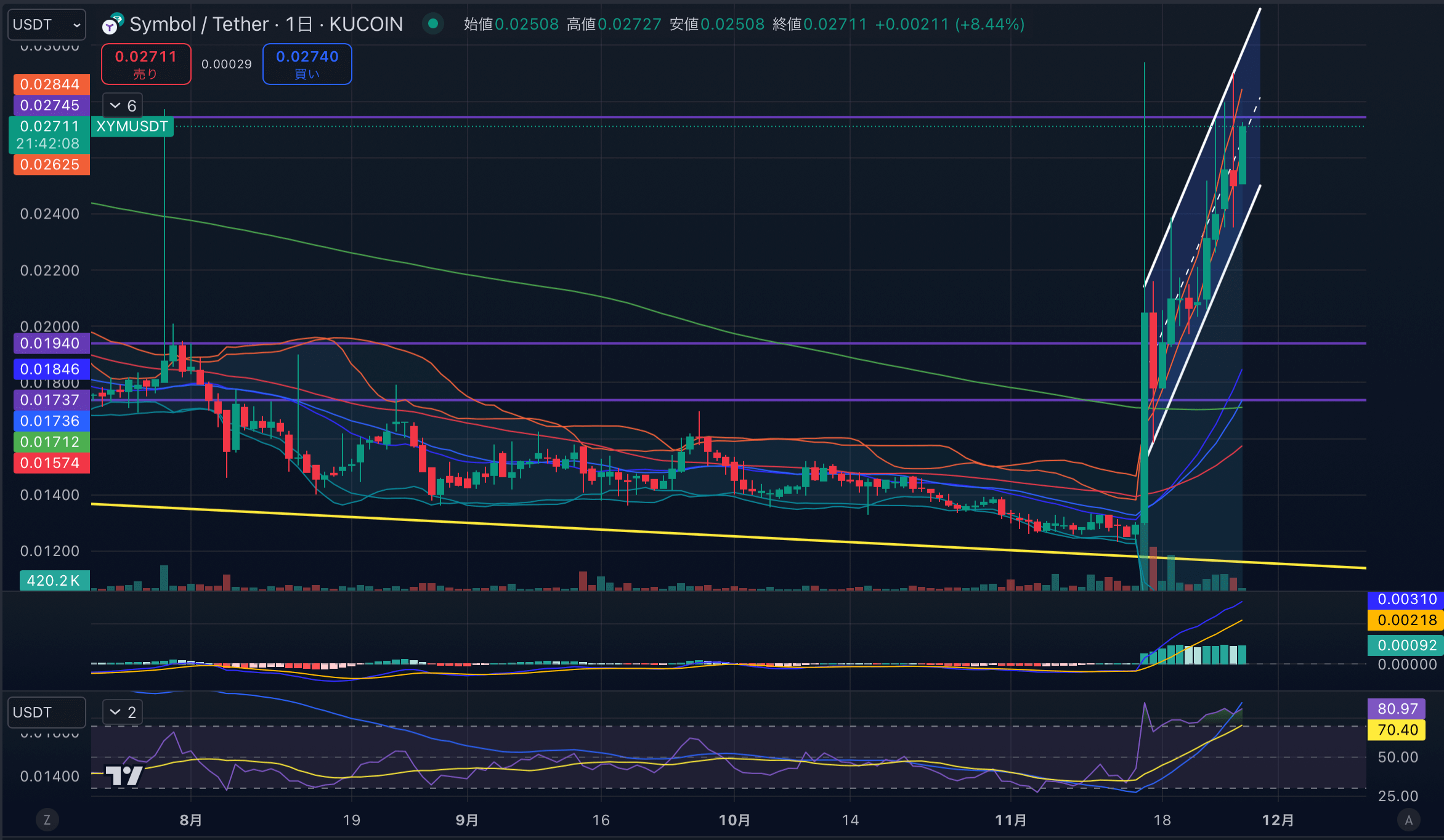The height and width of the screenshot is (840, 1444).
Task: Click the 0.00218 signal value label
Action: [1406, 620]
